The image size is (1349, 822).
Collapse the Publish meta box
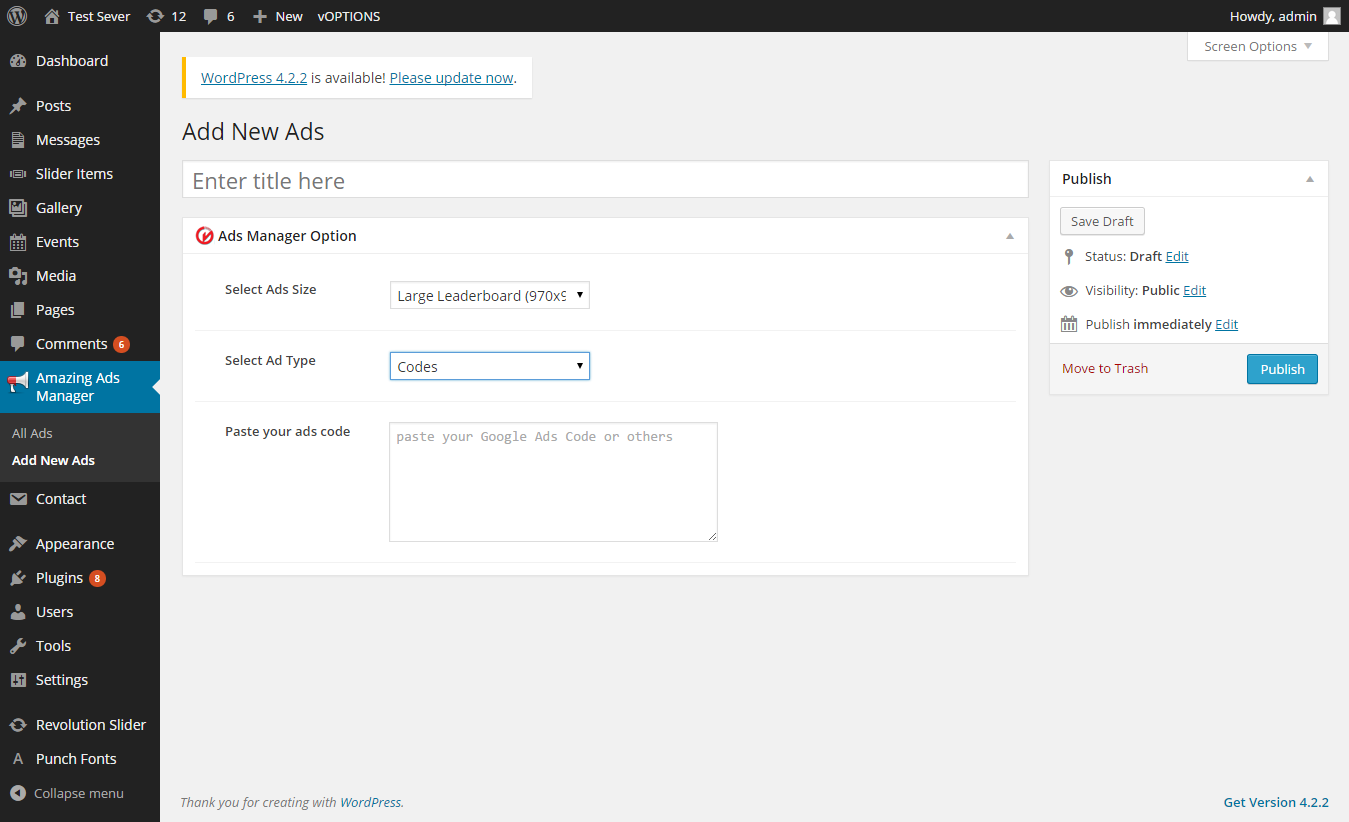point(1309,179)
